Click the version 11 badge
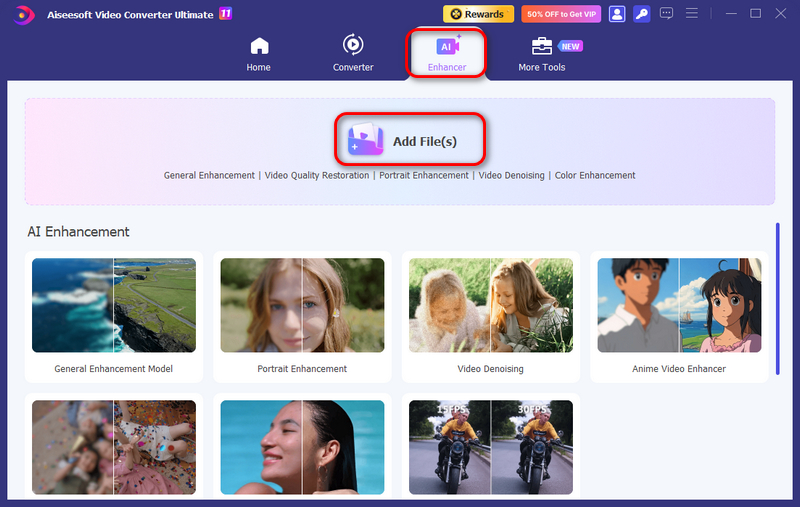The width and height of the screenshot is (800, 507). pos(226,13)
